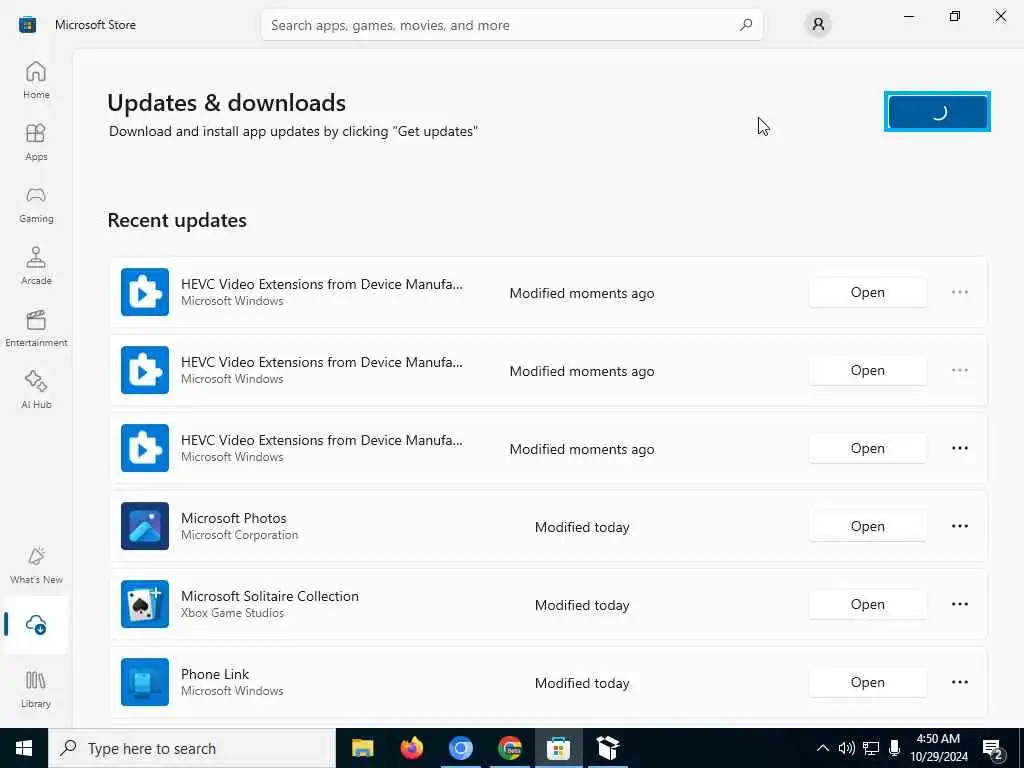
Task: Click the 'Microsoft Photos' app name text
Action: click(x=234, y=518)
